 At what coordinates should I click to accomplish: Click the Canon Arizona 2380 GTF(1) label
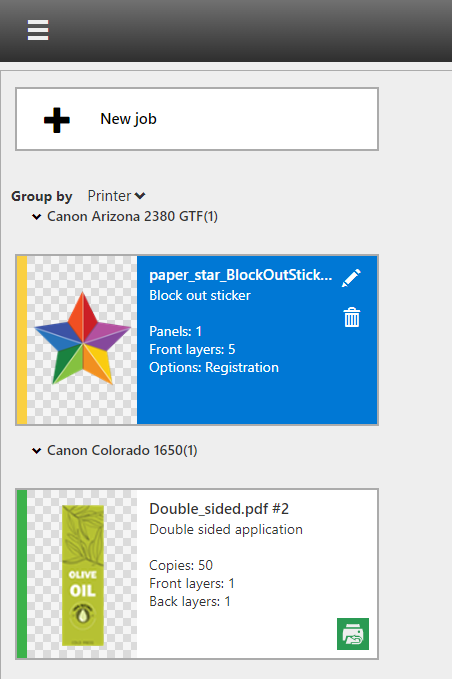pos(132,217)
